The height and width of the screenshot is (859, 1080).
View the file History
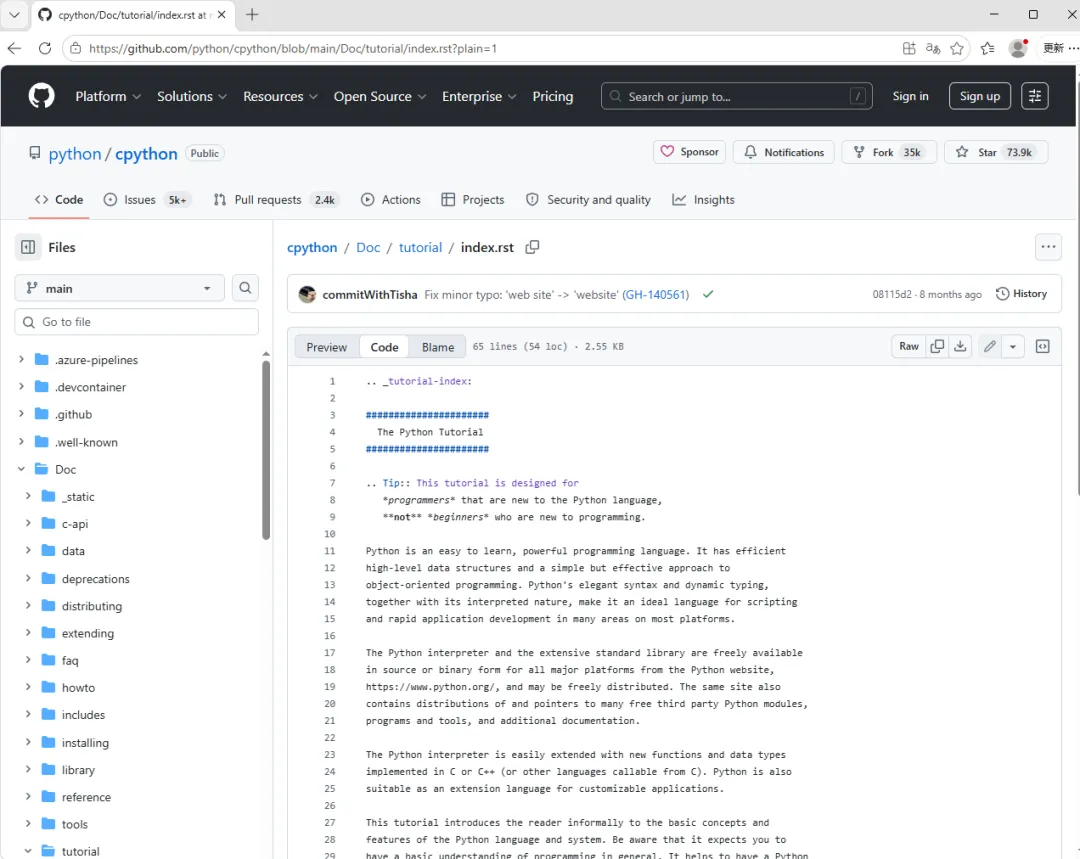coord(1021,293)
